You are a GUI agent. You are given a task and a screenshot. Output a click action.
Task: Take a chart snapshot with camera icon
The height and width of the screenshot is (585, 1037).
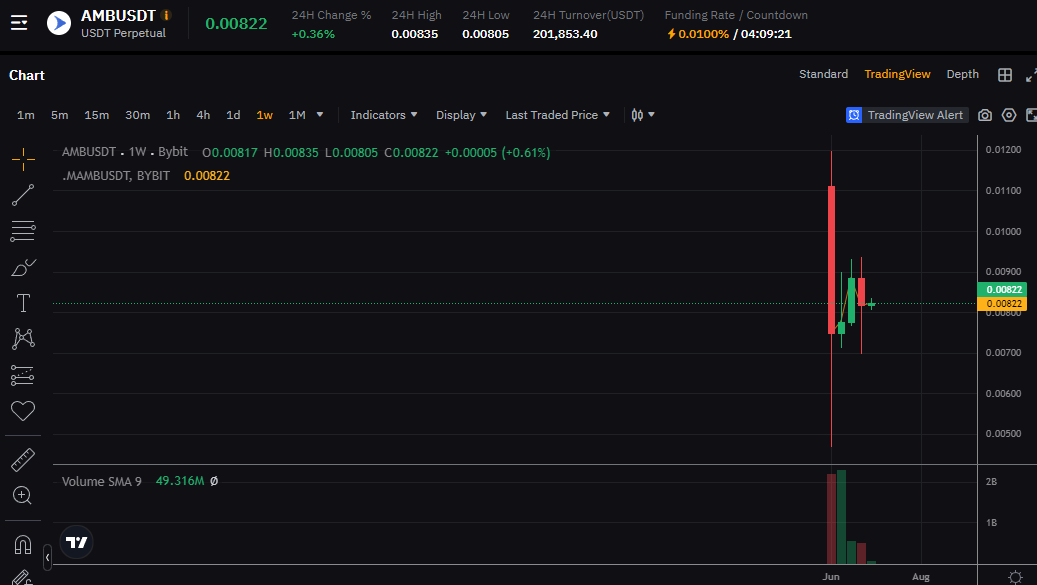pos(985,115)
